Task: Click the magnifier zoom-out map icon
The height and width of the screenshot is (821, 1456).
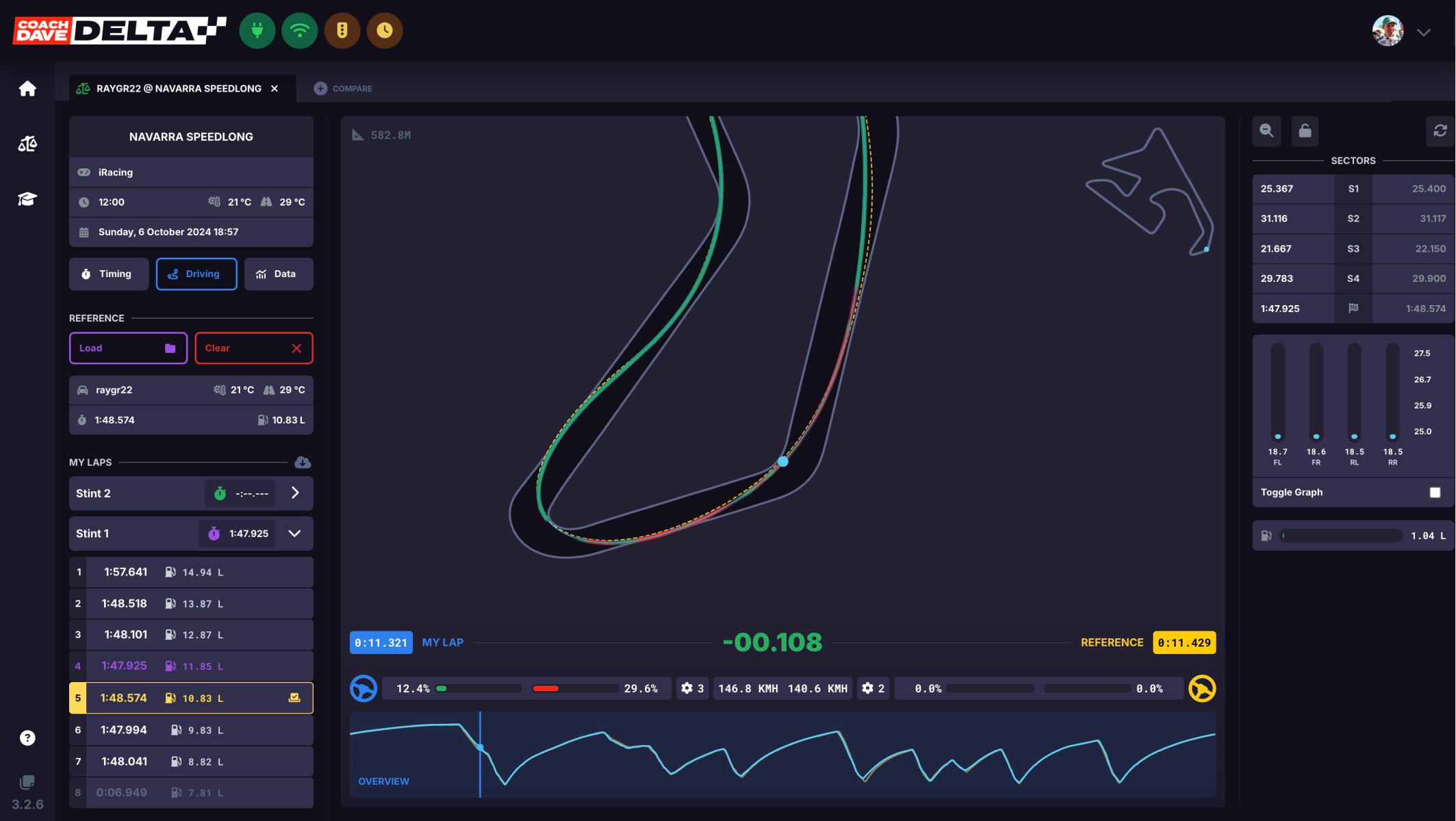Action: point(1266,131)
